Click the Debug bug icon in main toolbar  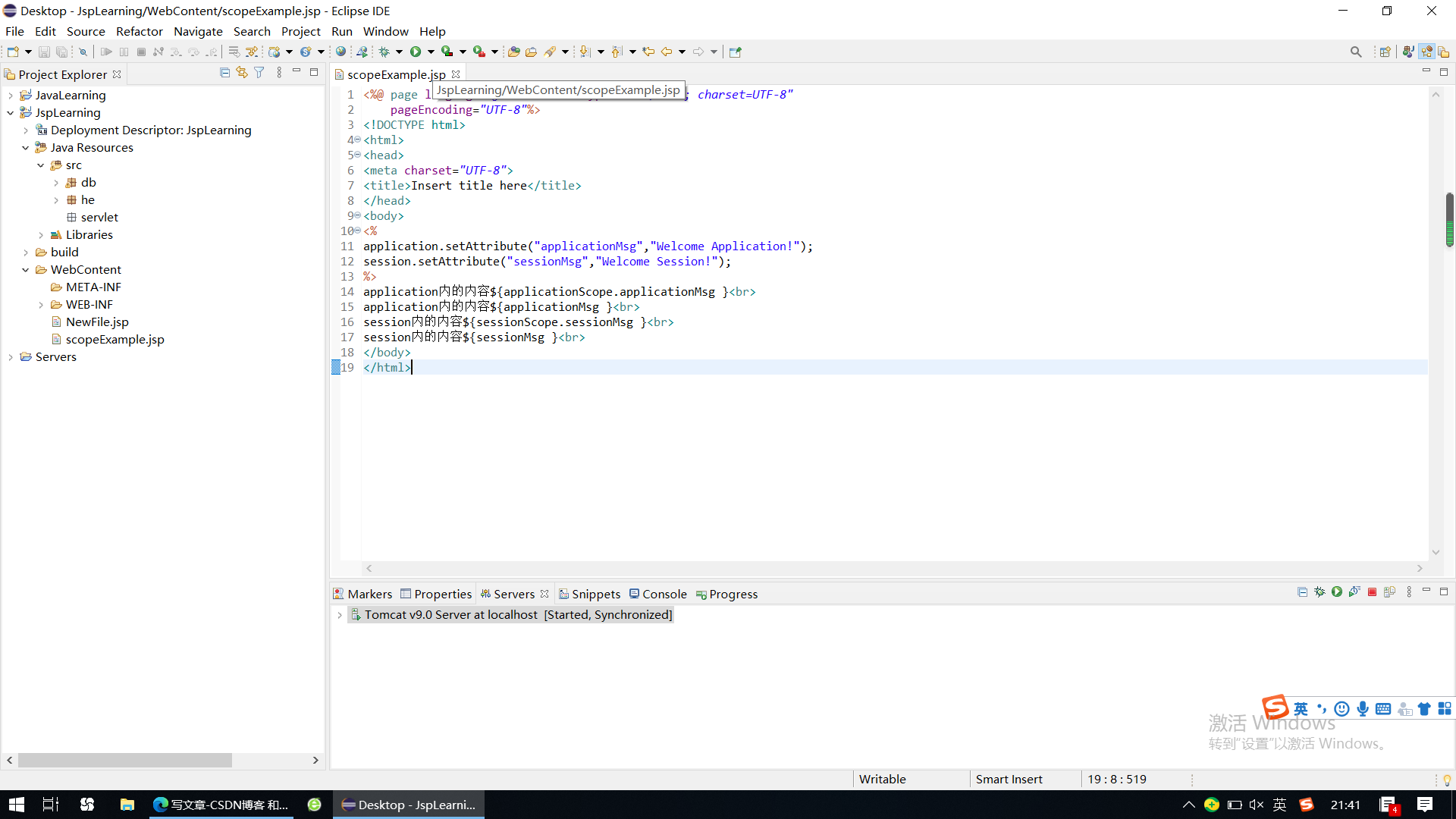click(x=384, y=52)
